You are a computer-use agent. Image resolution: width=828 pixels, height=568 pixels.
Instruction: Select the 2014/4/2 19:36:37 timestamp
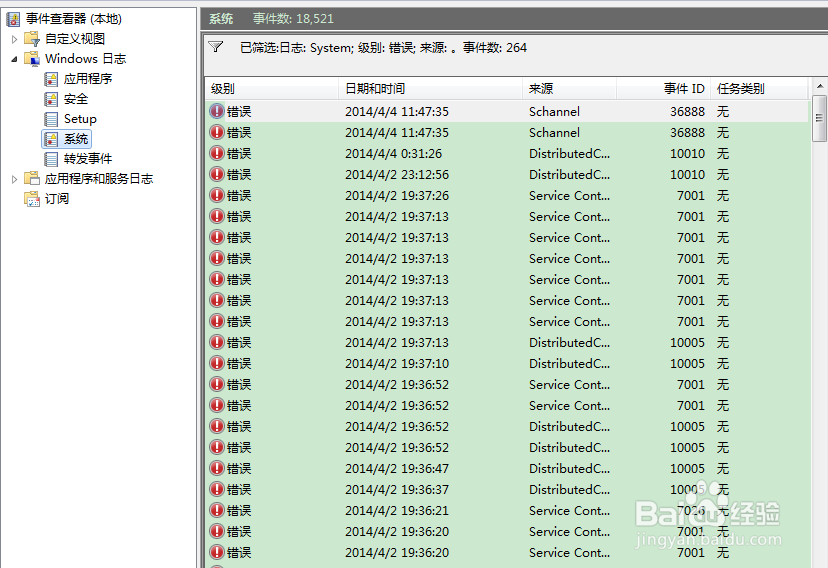(397, 490)
